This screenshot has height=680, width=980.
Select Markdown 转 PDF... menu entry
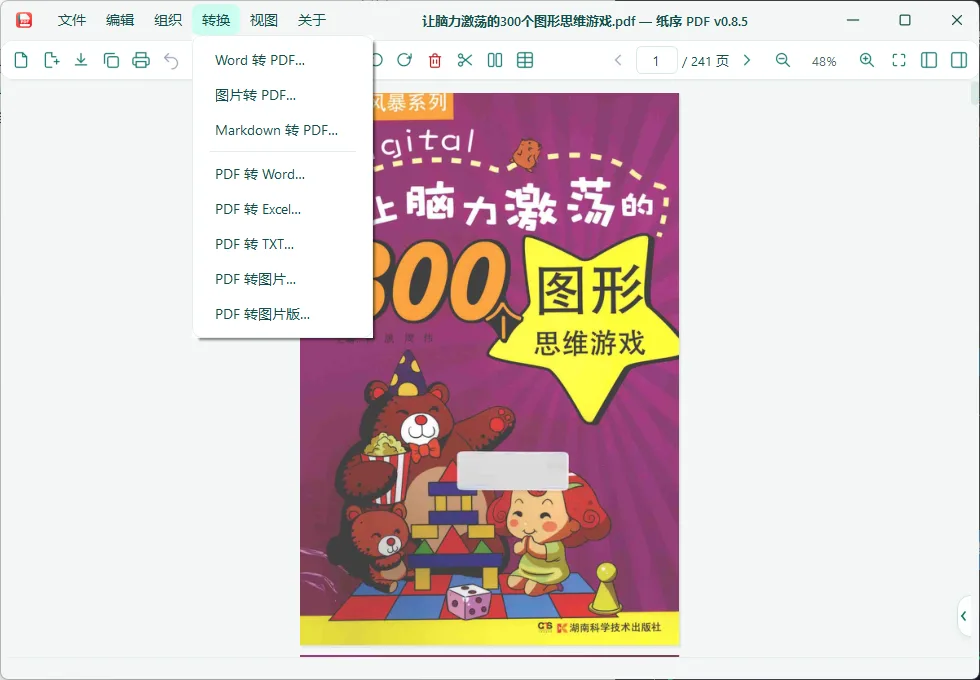point(283,130)
